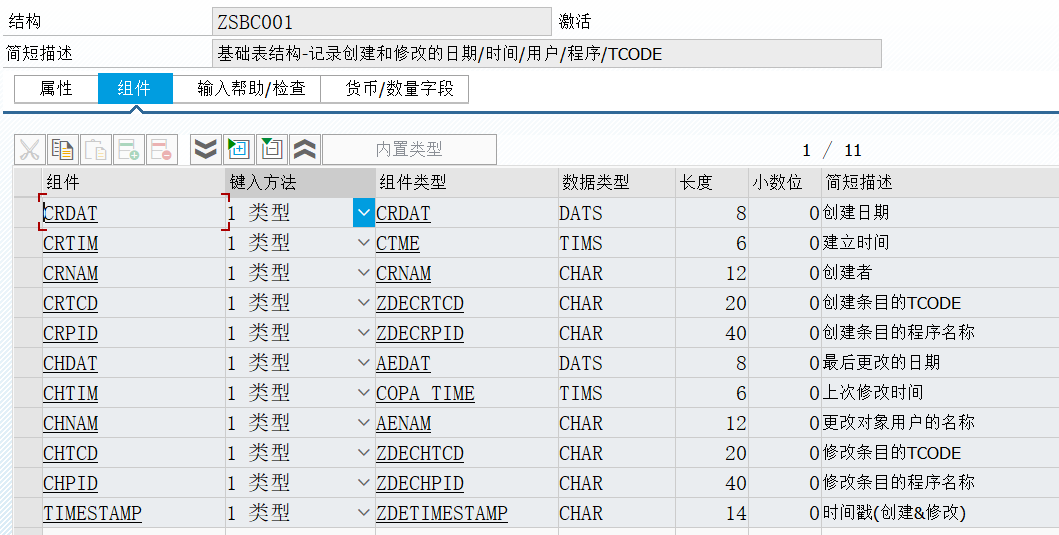Viewport: 1059px width, 535px height.
Task: Select the CRDAT row using its row selector
Action: (x=28, y=213)
